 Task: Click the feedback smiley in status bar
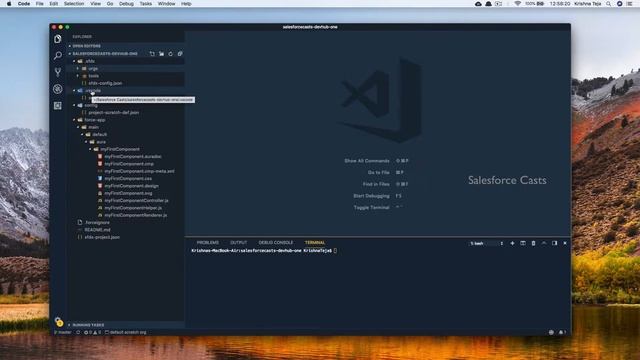[551, 332]
